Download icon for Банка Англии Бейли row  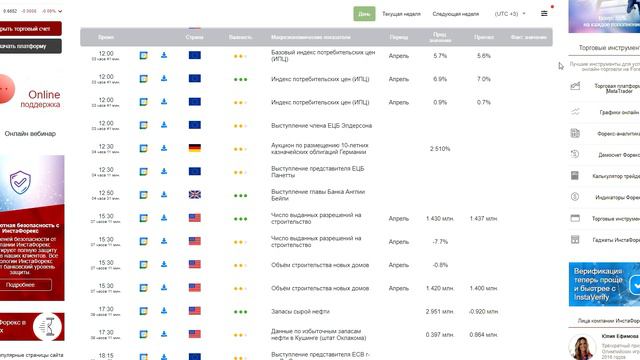[x=164, y=195]
